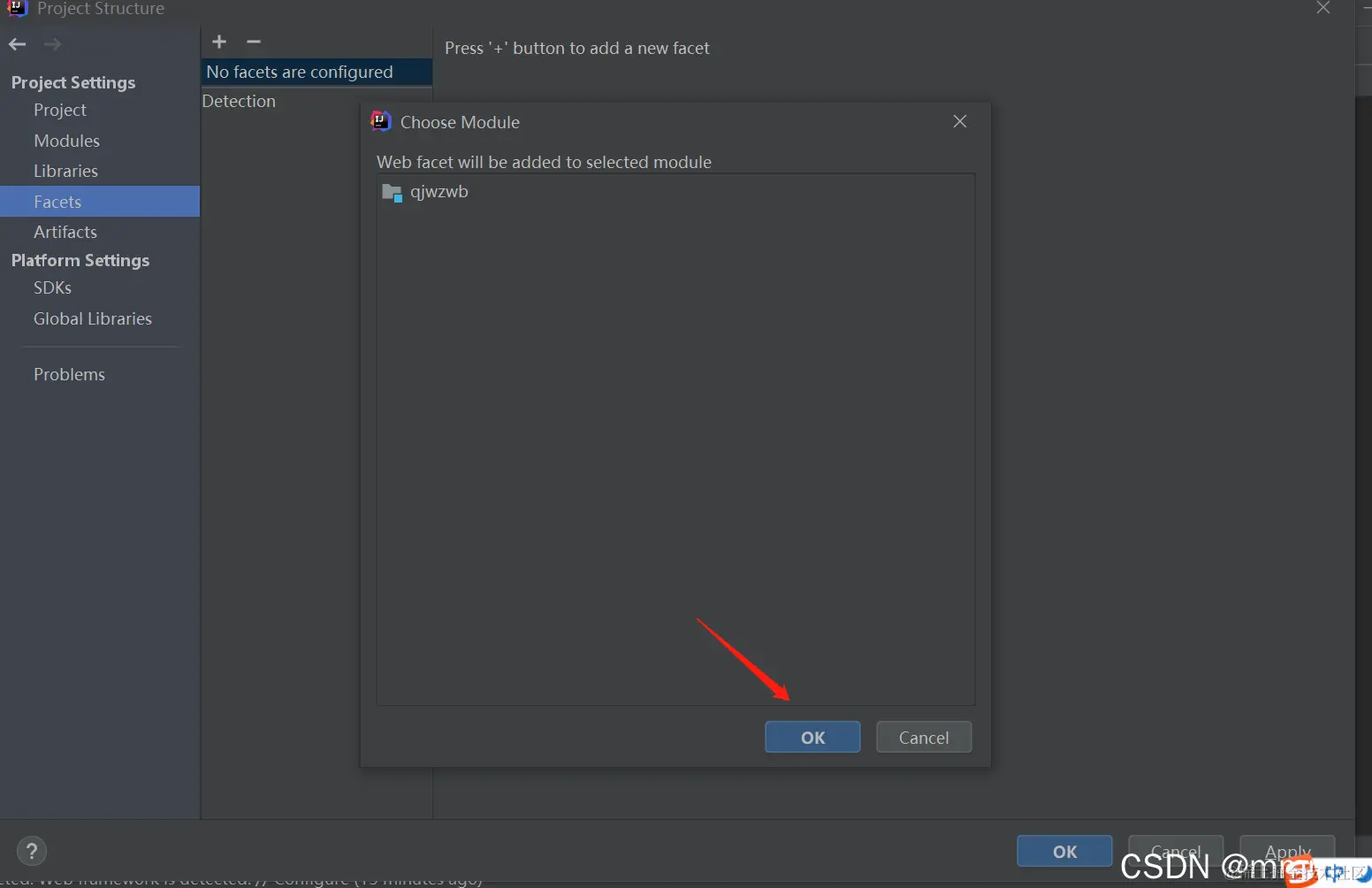Open the Modules settings page
The width and height of the screenshot is (1372, 888).
pyautogui.click(x=66, y=141)
